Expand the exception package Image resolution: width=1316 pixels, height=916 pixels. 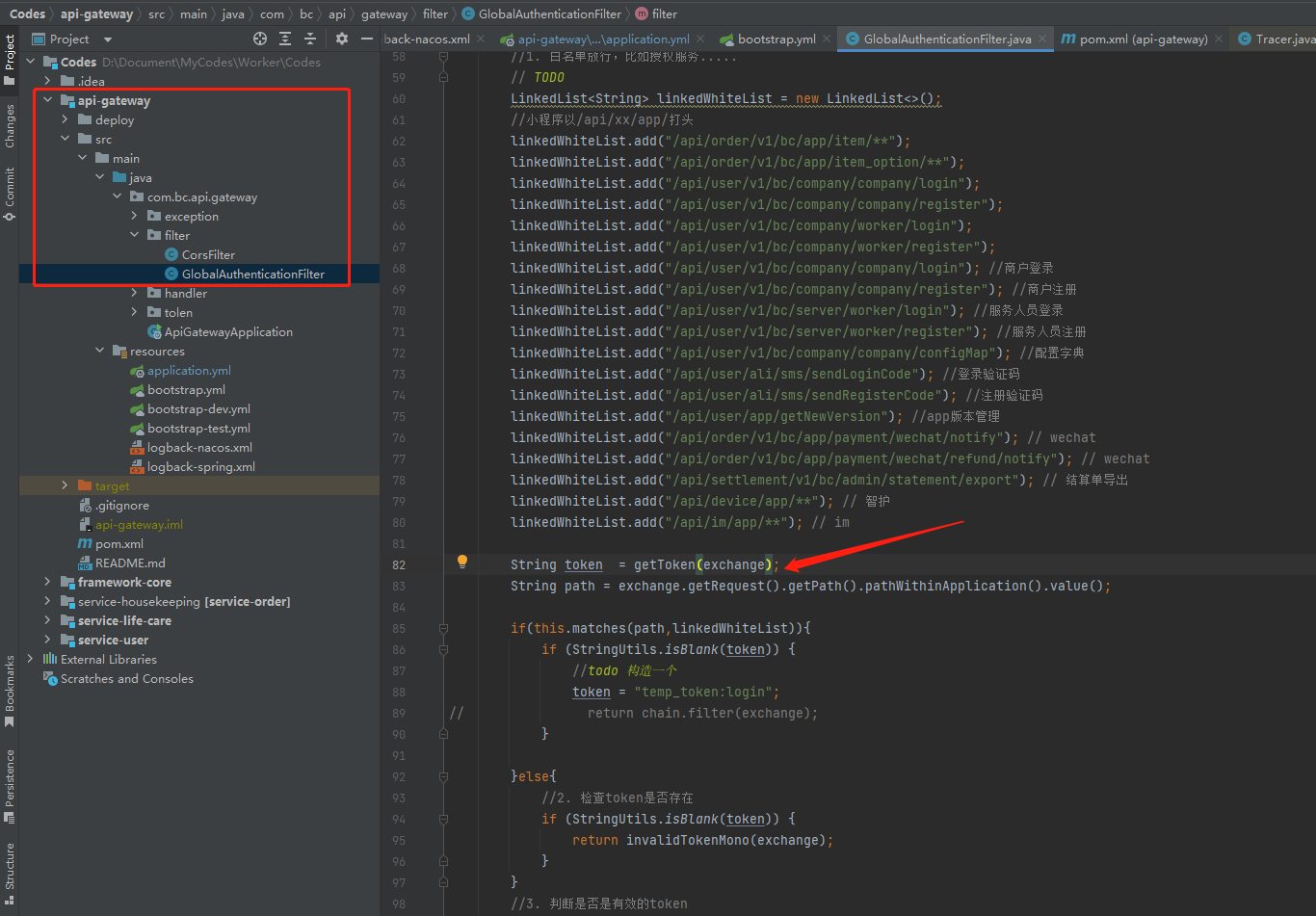click(x=135, y=216)
